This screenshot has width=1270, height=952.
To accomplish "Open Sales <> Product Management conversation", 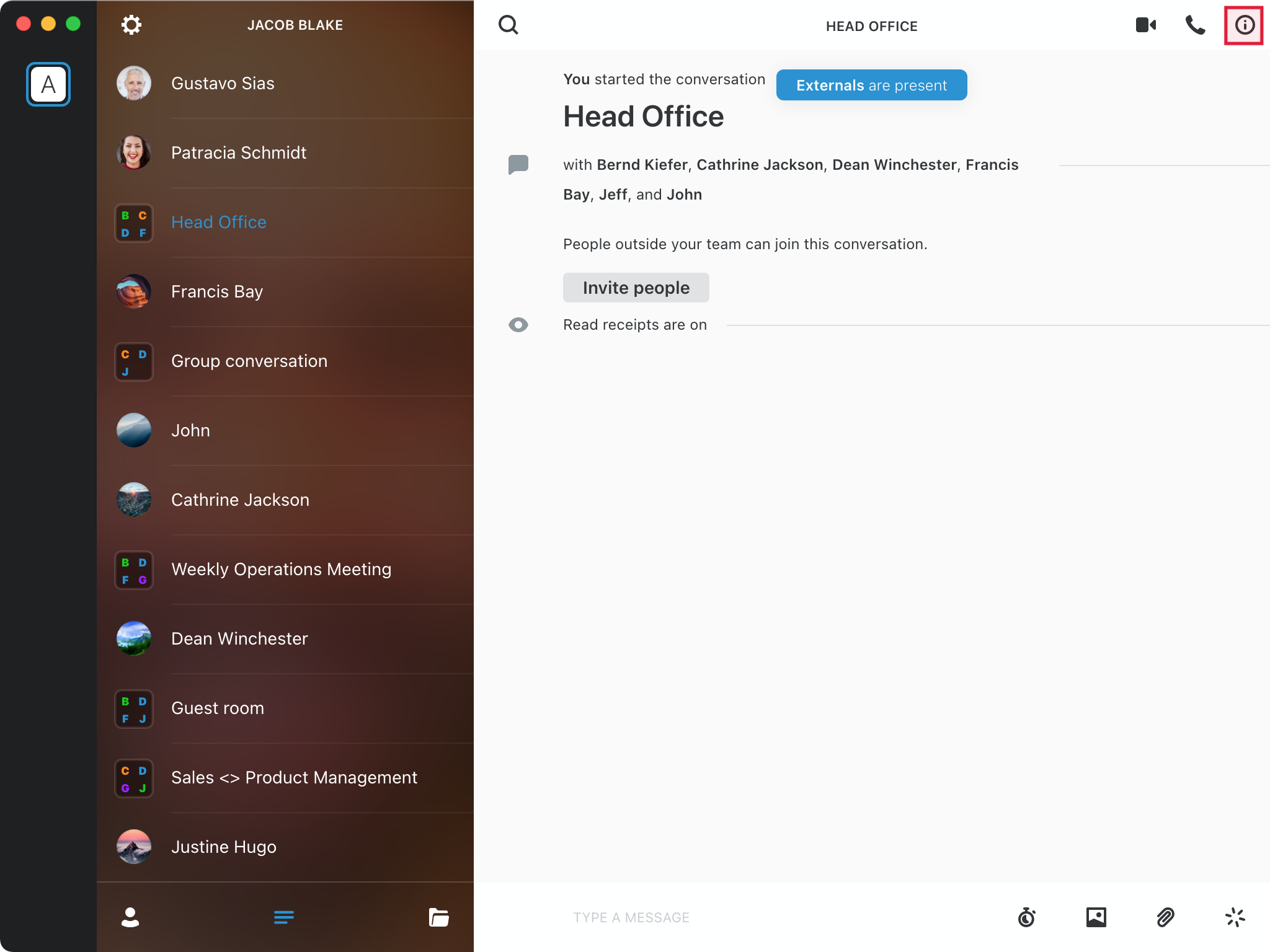I will pos(285,778).
